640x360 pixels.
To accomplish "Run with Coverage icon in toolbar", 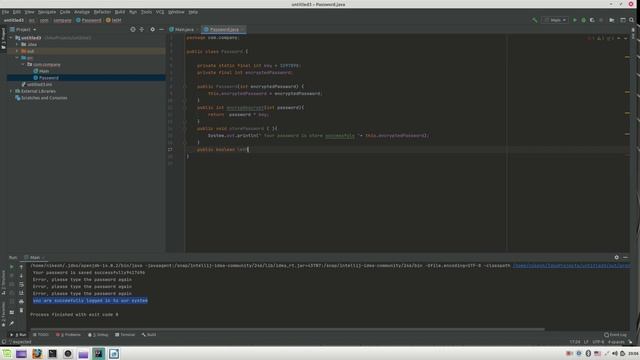I will tap(592, 20).
